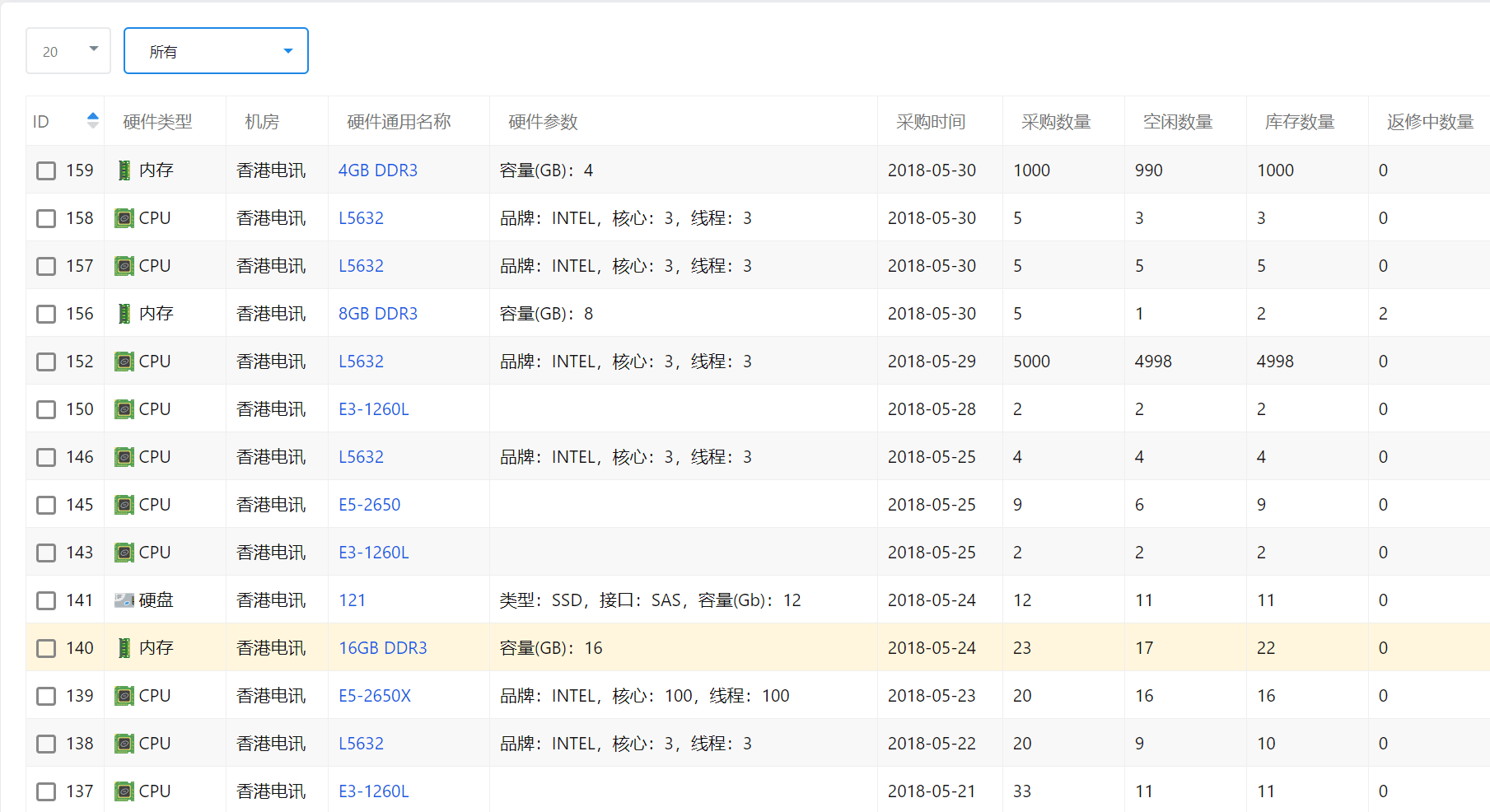Tick the checkbox for ID 158
Screen dimensions: 1490x812
(x=46, y=218)
